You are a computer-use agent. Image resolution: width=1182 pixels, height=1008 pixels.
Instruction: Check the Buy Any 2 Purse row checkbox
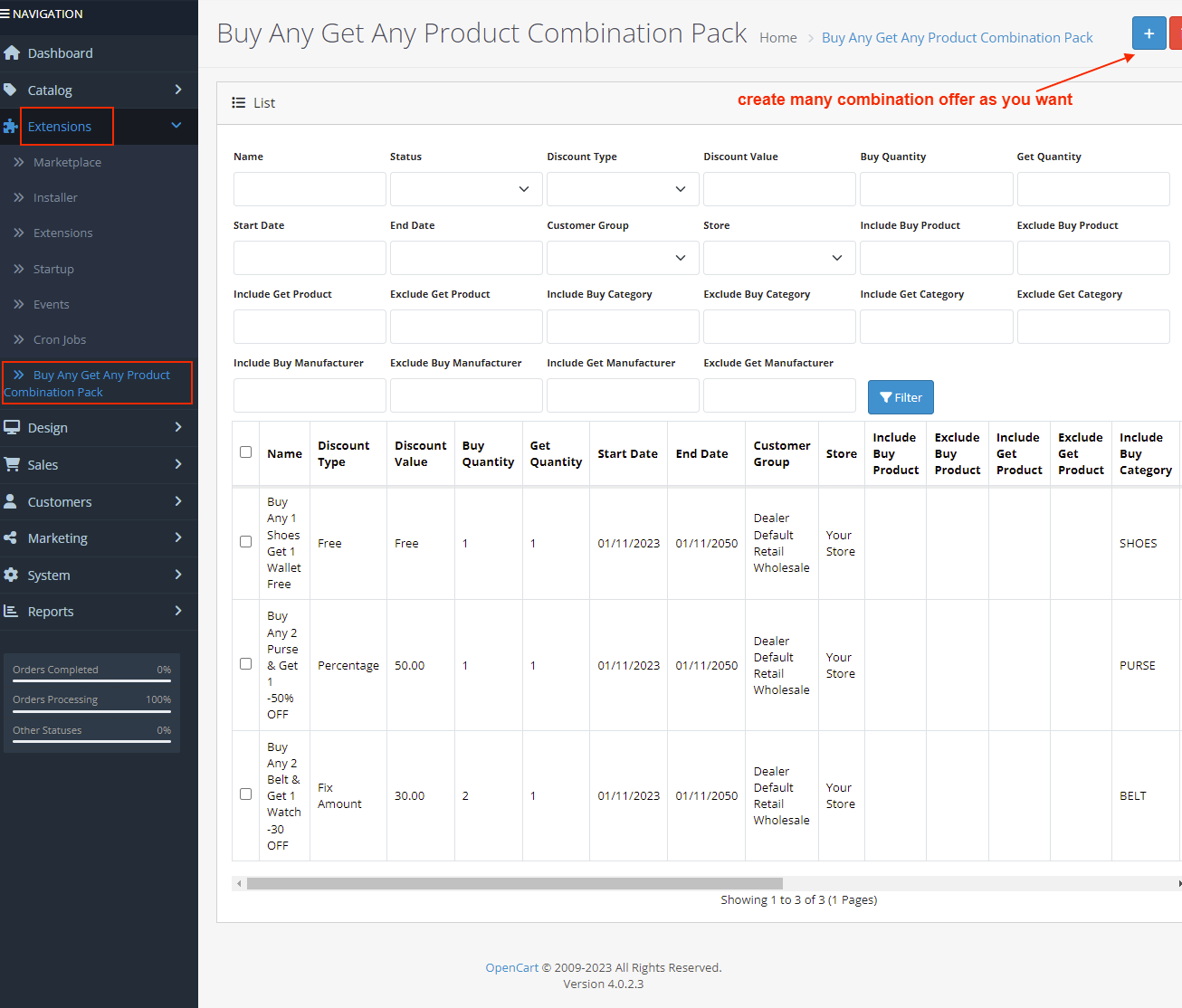[245, 664]
